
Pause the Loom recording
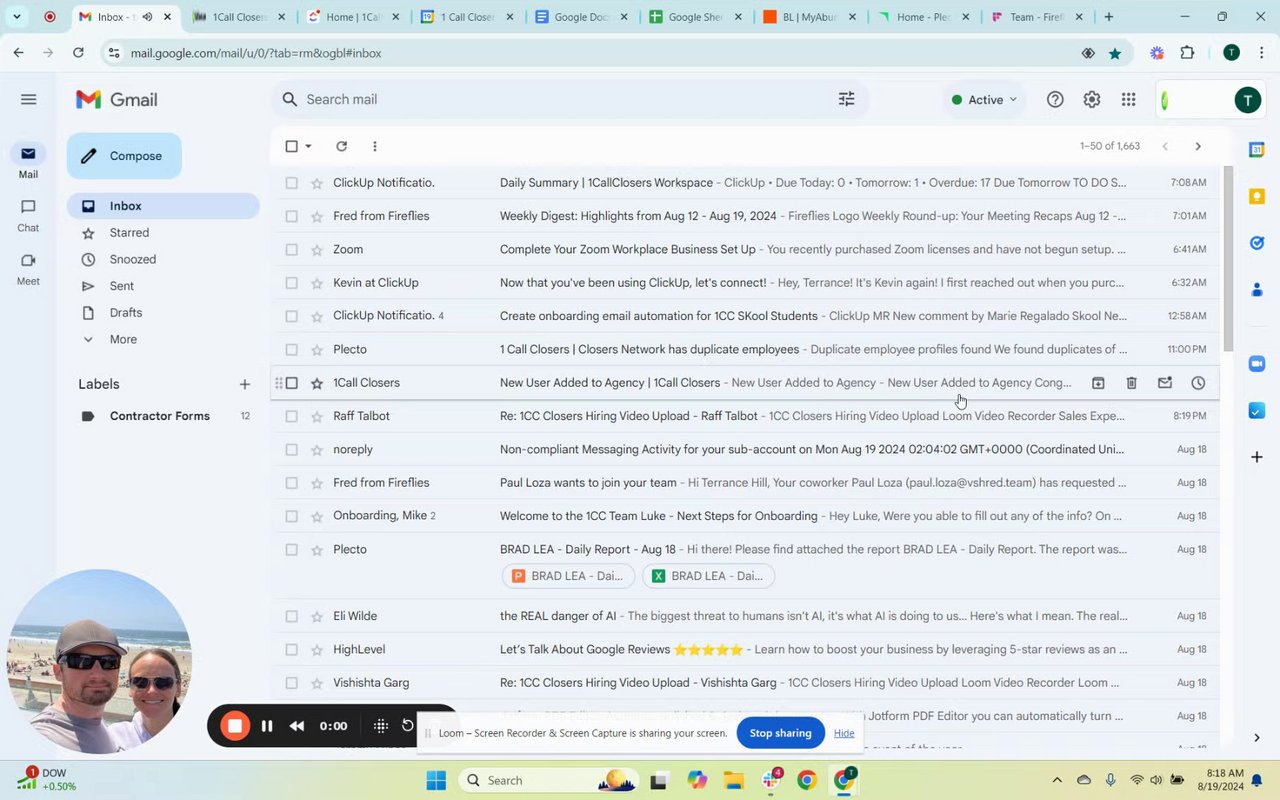click(x=267, y=726)
